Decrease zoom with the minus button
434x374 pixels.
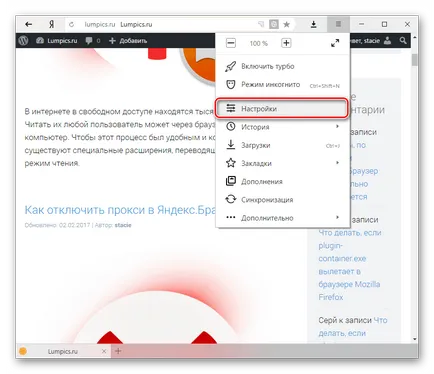(231, 43)
